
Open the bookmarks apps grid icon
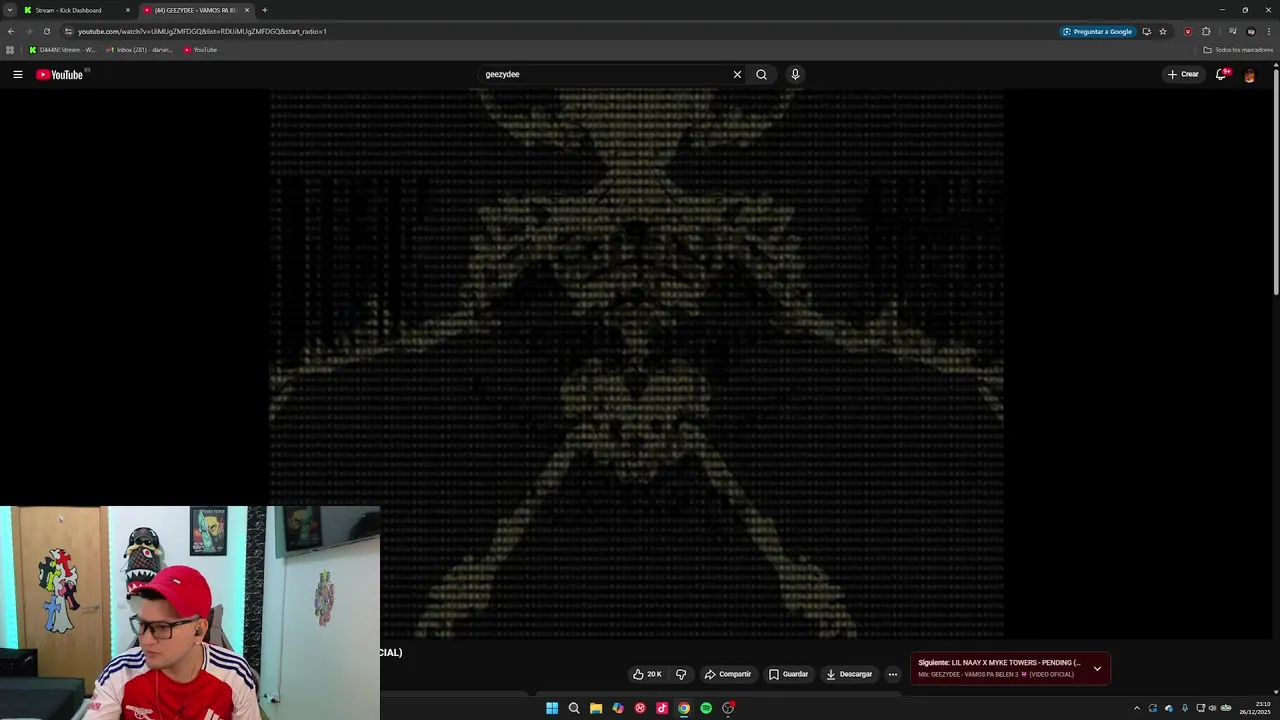point(10,50)
